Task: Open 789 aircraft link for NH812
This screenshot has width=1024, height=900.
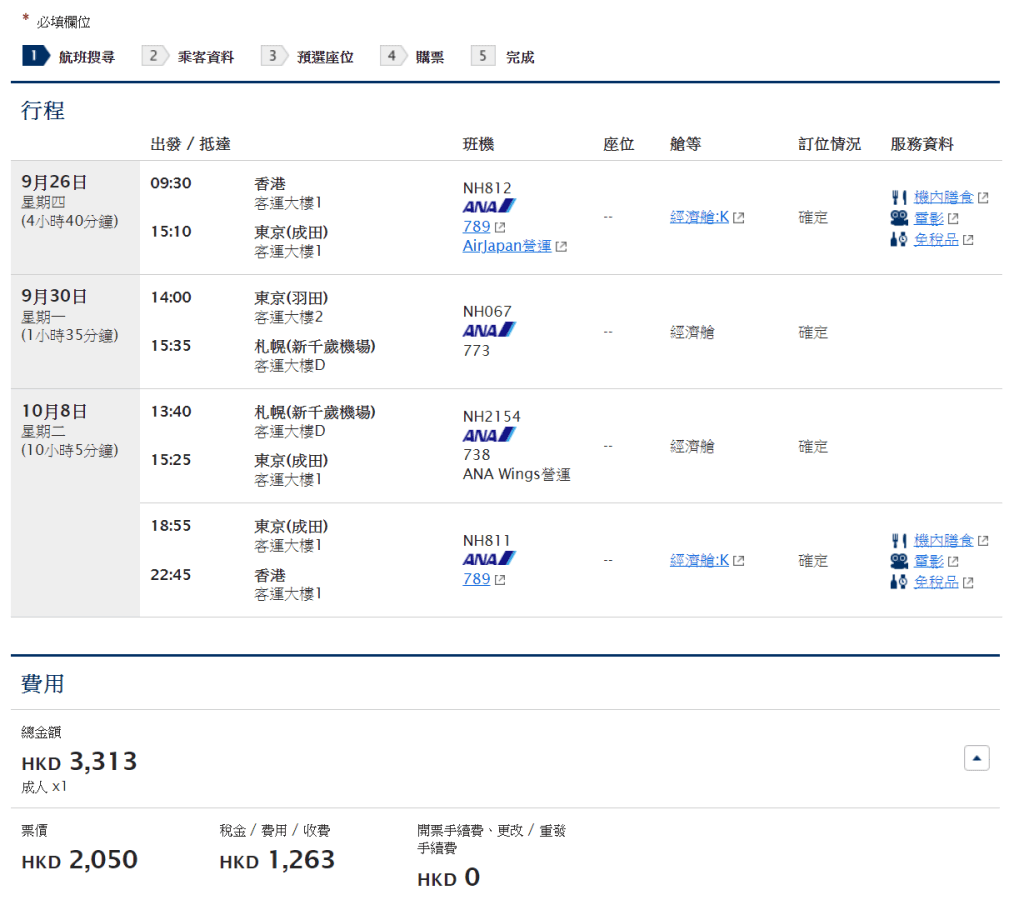Action: [x=477, y=227]
